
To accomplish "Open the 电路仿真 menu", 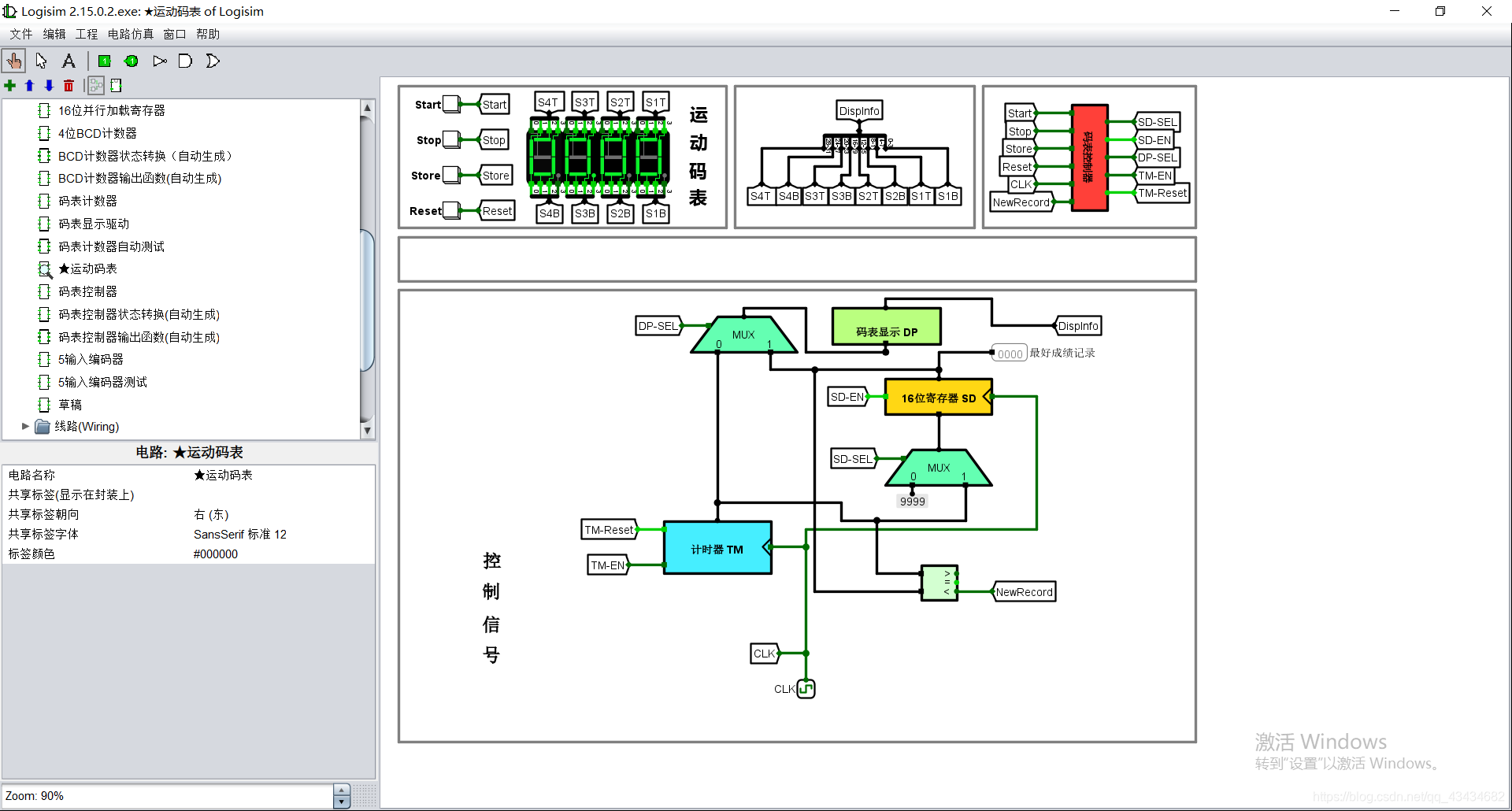I will (131, 33).
